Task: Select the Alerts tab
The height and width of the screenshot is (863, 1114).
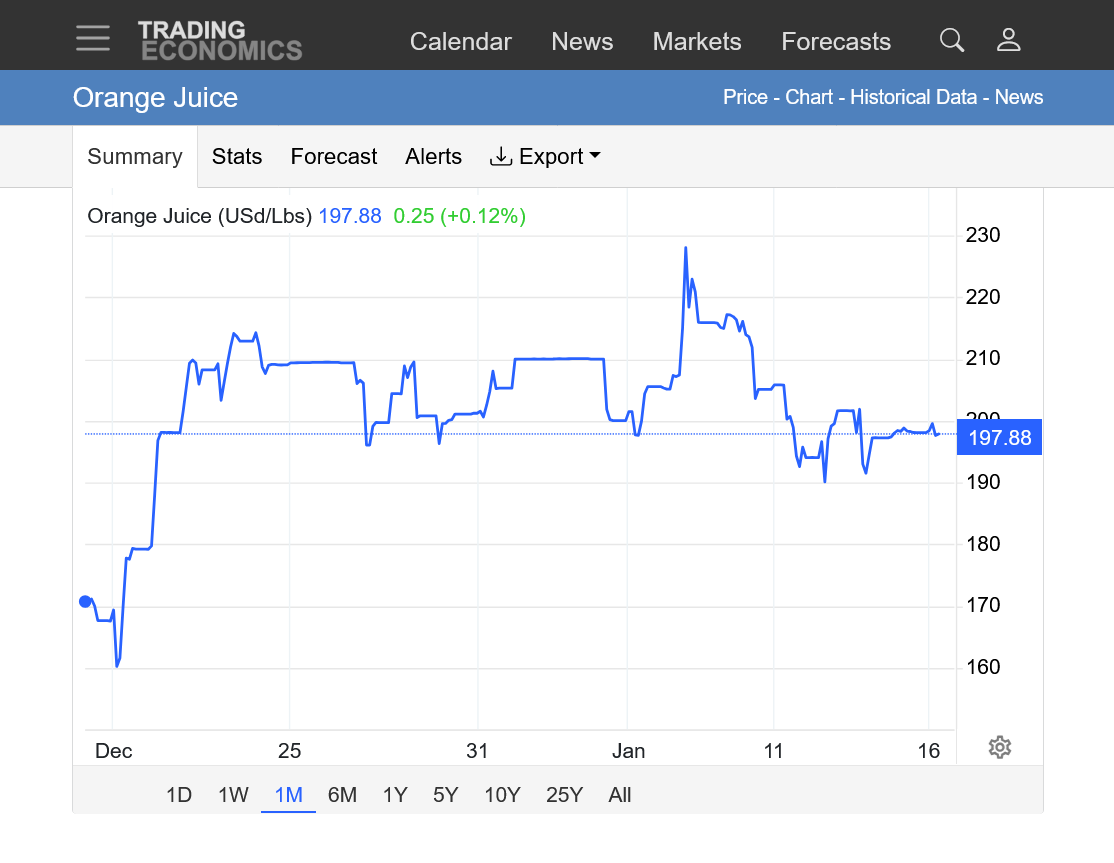Action: (x=433, y=157)
